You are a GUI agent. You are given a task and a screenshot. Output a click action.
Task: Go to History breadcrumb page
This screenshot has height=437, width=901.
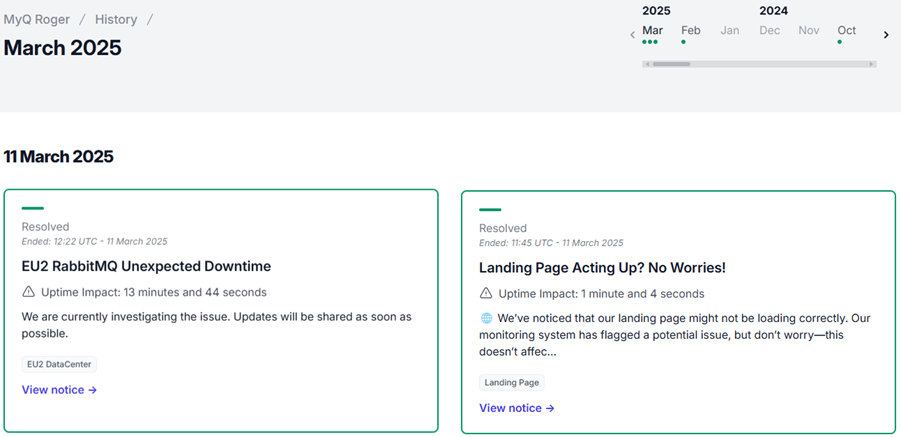click(116, 19)
